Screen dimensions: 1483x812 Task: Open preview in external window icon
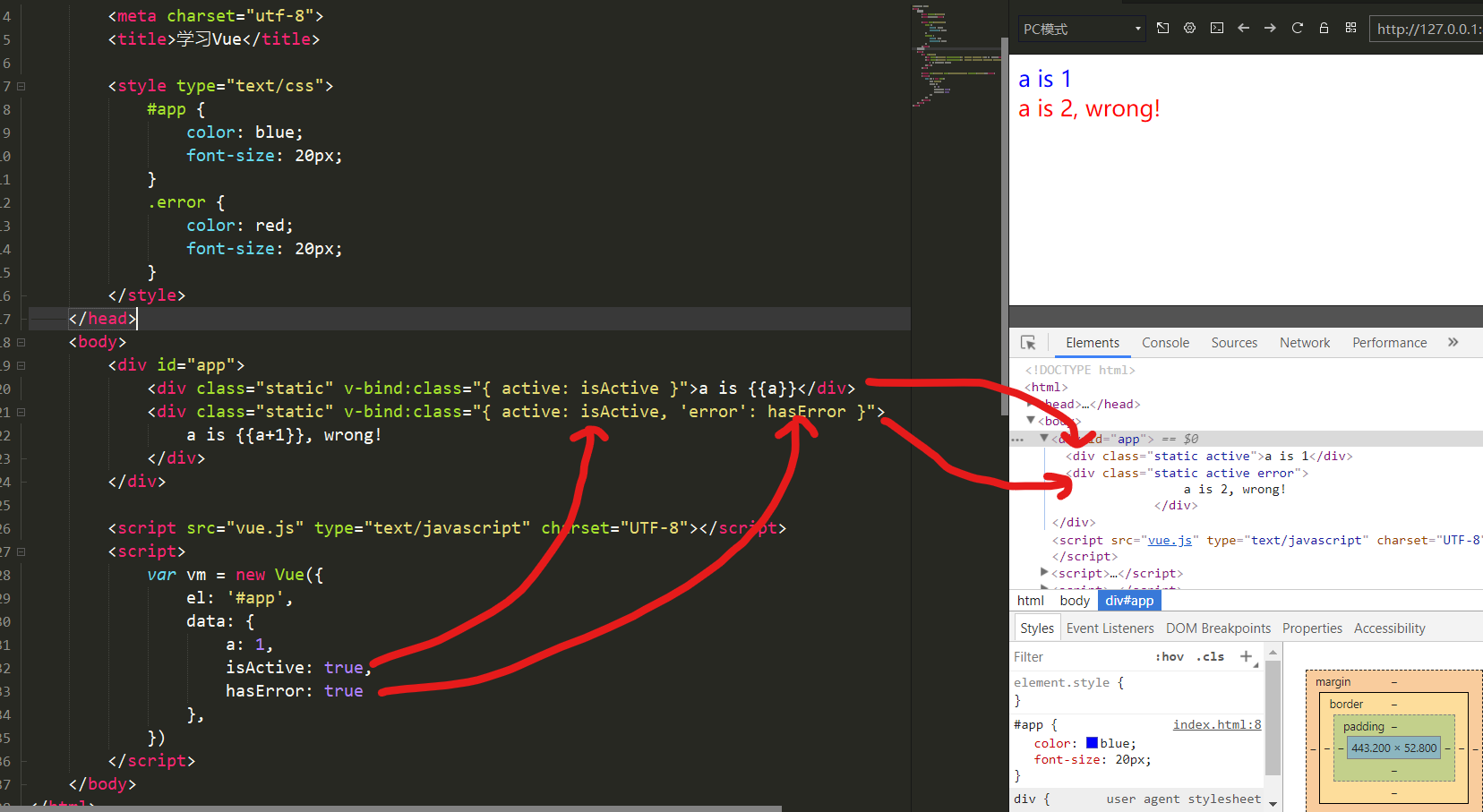1162,28
